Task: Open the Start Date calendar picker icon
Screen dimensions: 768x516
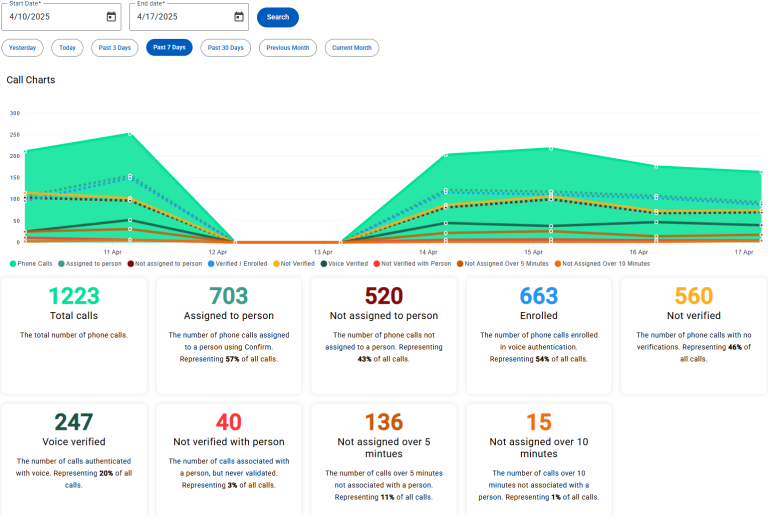Action: click(x=111, y=17)
